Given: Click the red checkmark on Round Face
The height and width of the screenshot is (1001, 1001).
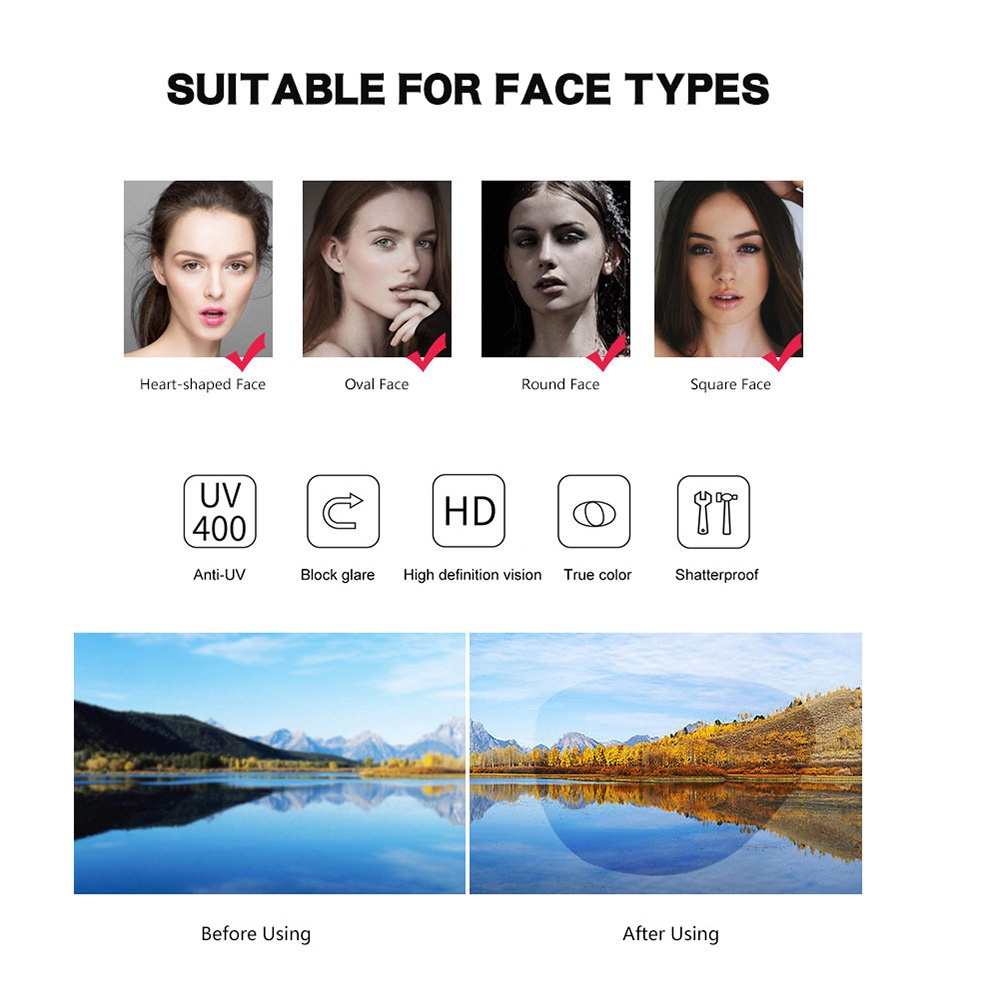Looking at the screenshot, I should (x=606, y=352).
